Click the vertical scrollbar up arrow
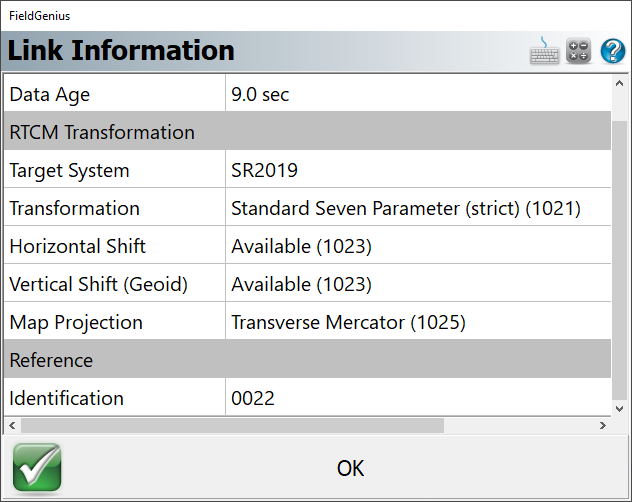Screen dimensions: 632x502 620,83
